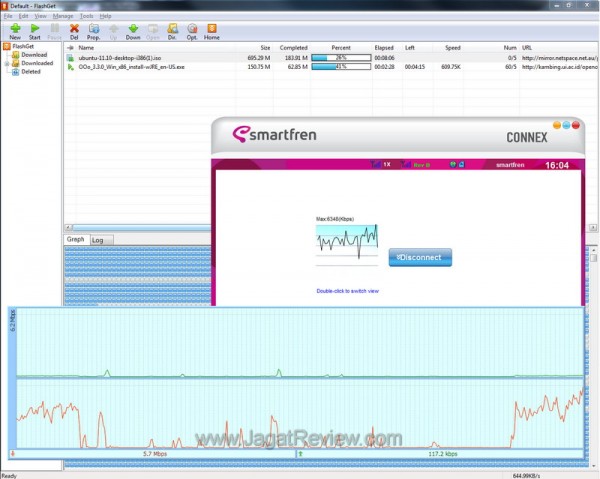Select the OOo_3.3.0_Win_x86_install-wJRE_en-US.exe file name
This screenshot has width=600, height=479.
[132, 67]
